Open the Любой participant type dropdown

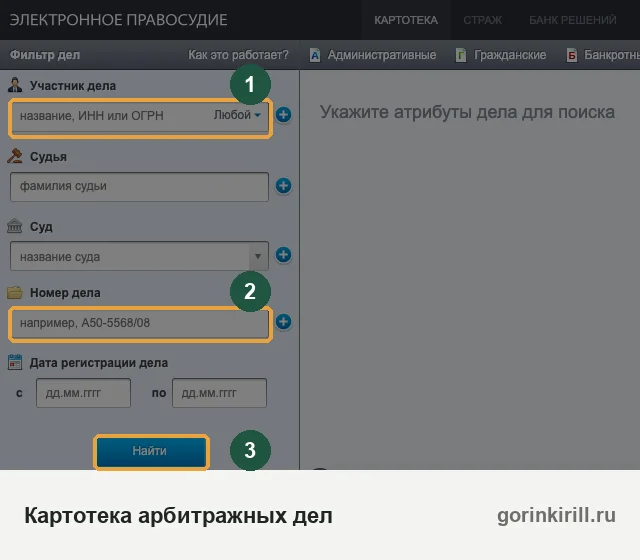tap(237, 115)
